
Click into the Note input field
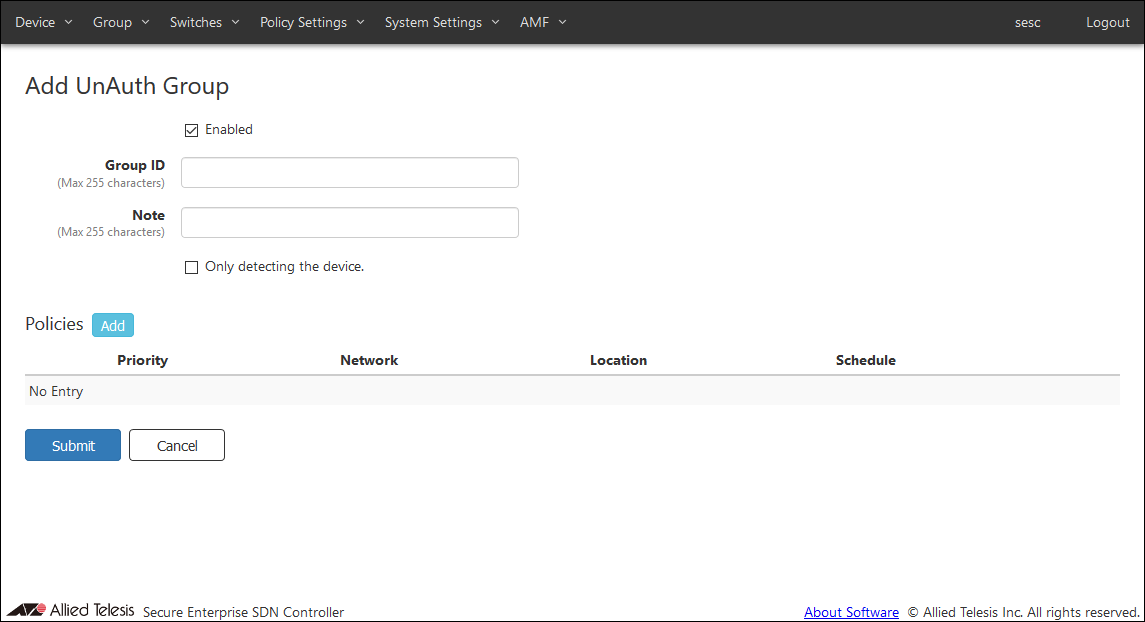coord(349,222)
